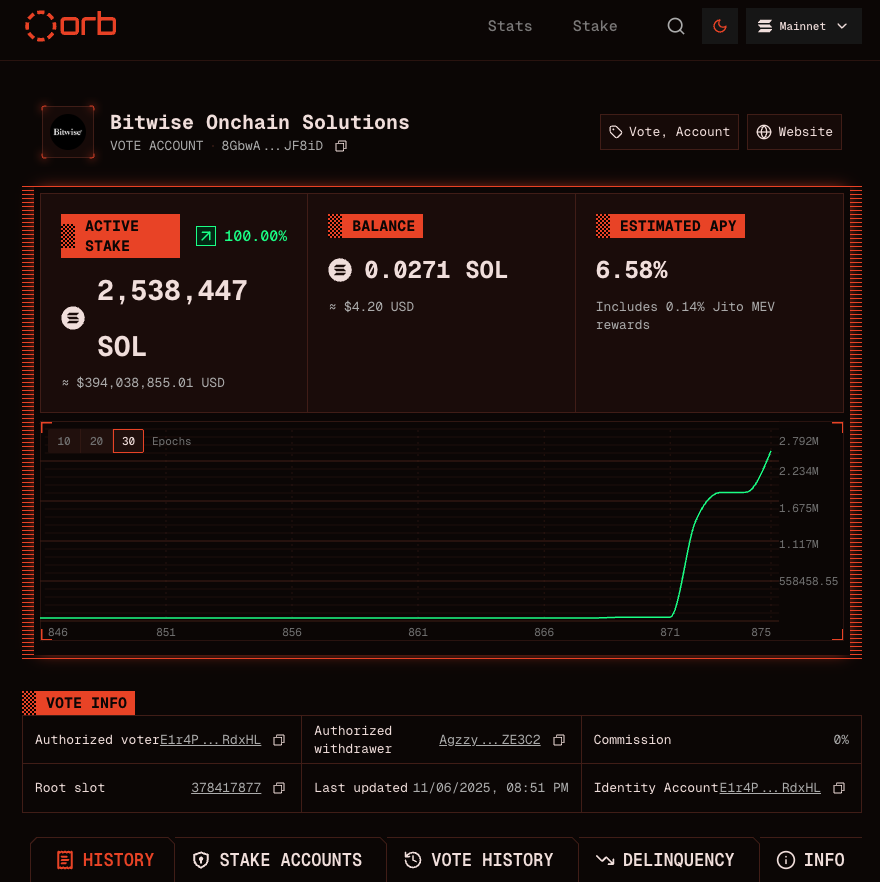Open the Mainnet network dropdown

point(803,26)
